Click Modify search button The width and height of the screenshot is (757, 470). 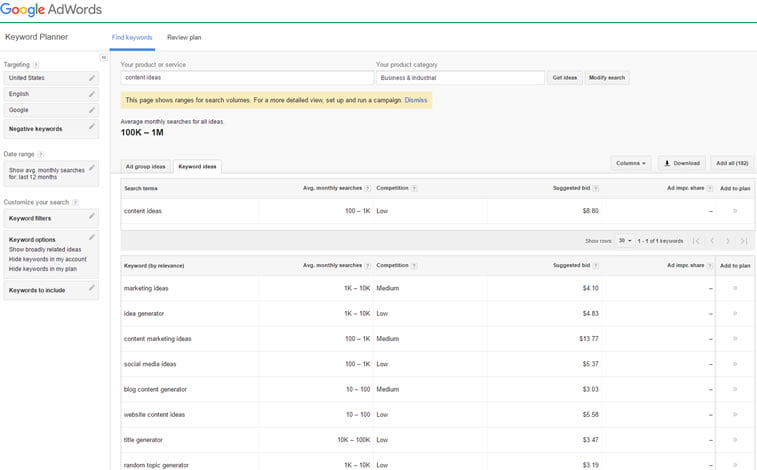tap(607, 78)
